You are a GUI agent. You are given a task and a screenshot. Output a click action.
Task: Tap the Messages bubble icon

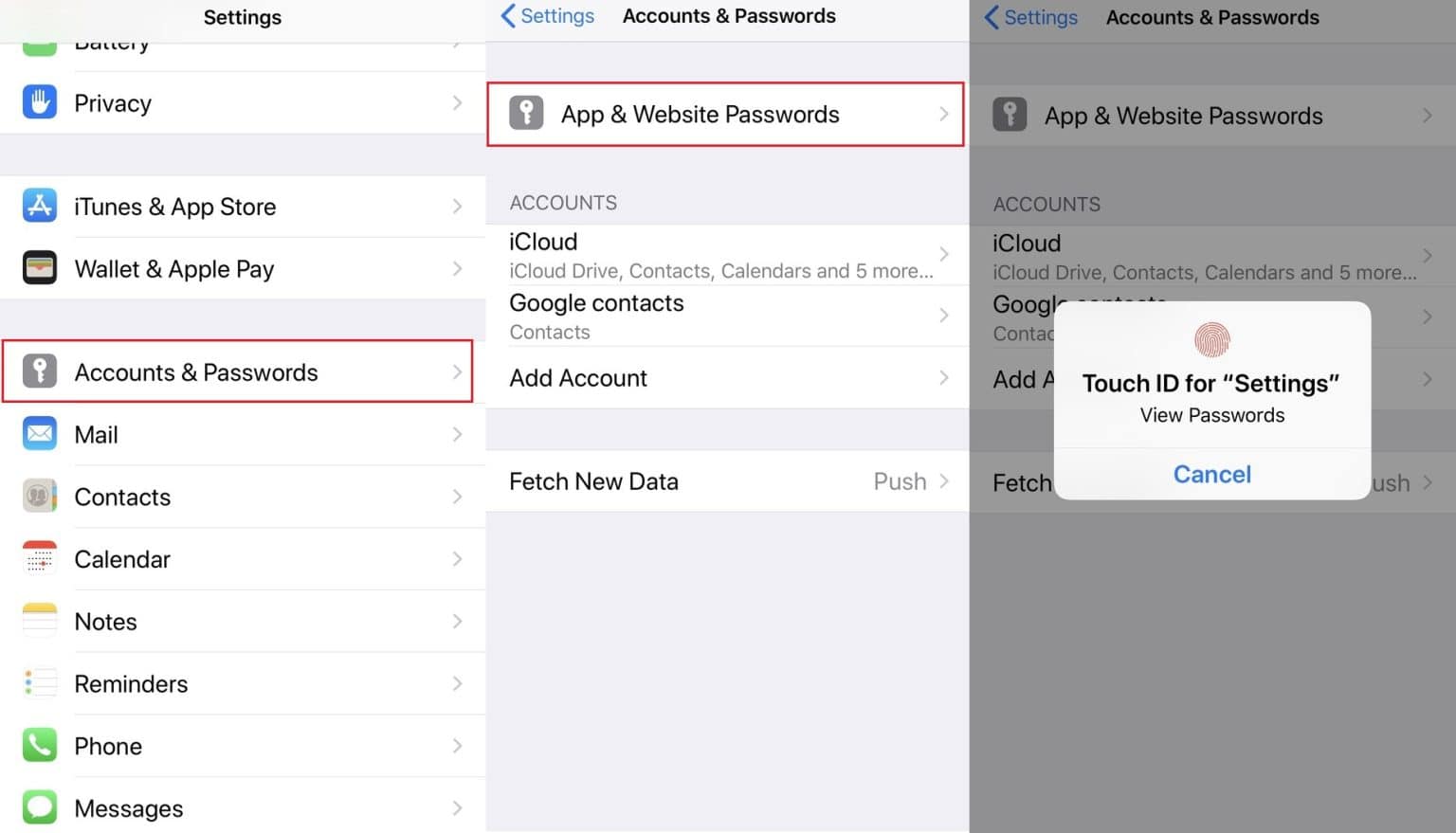pyautogui.click(x=40, y=807)
